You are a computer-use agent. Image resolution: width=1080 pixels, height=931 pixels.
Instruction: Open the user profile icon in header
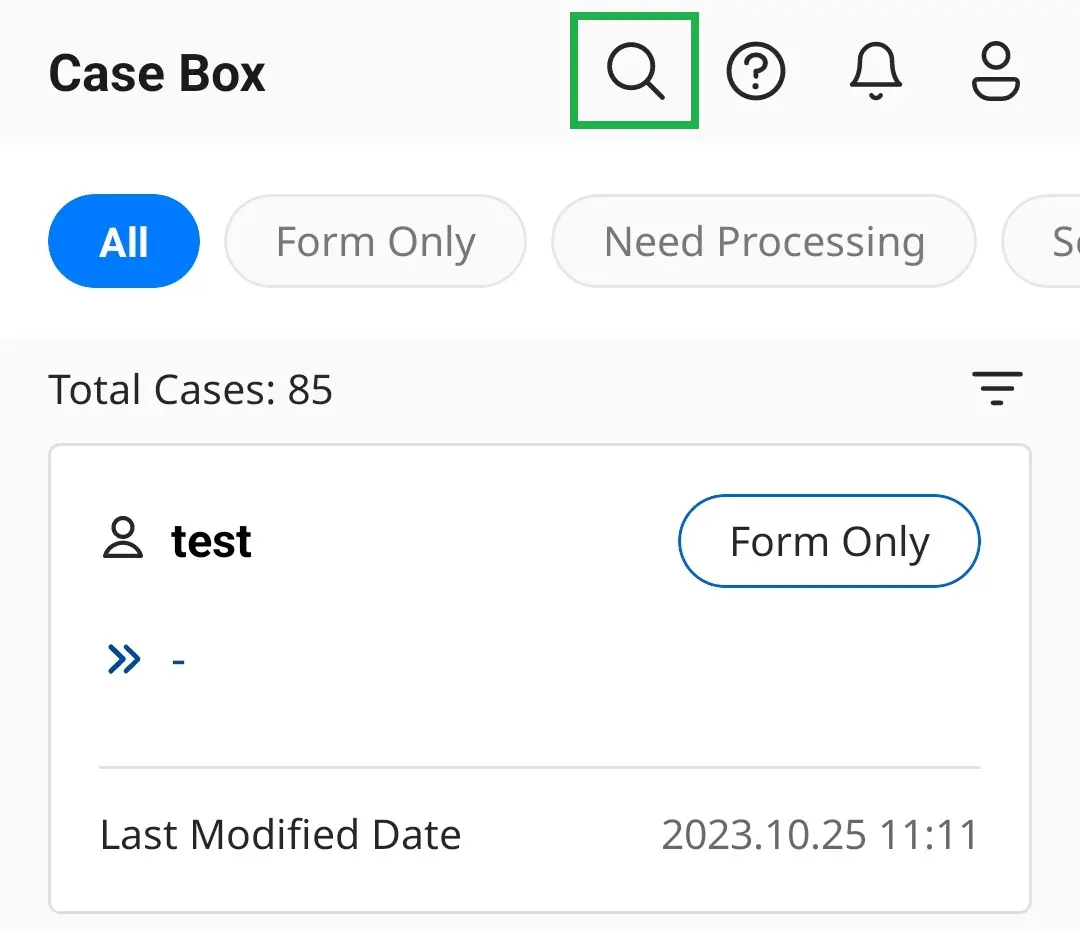(x=995, y=71)
